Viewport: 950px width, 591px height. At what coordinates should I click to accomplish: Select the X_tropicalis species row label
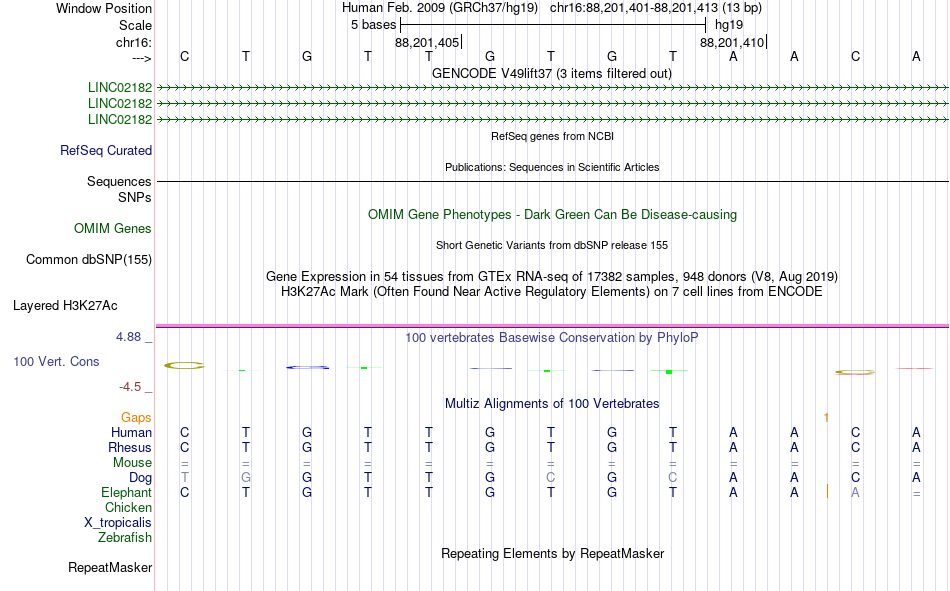tap(118, 523)
